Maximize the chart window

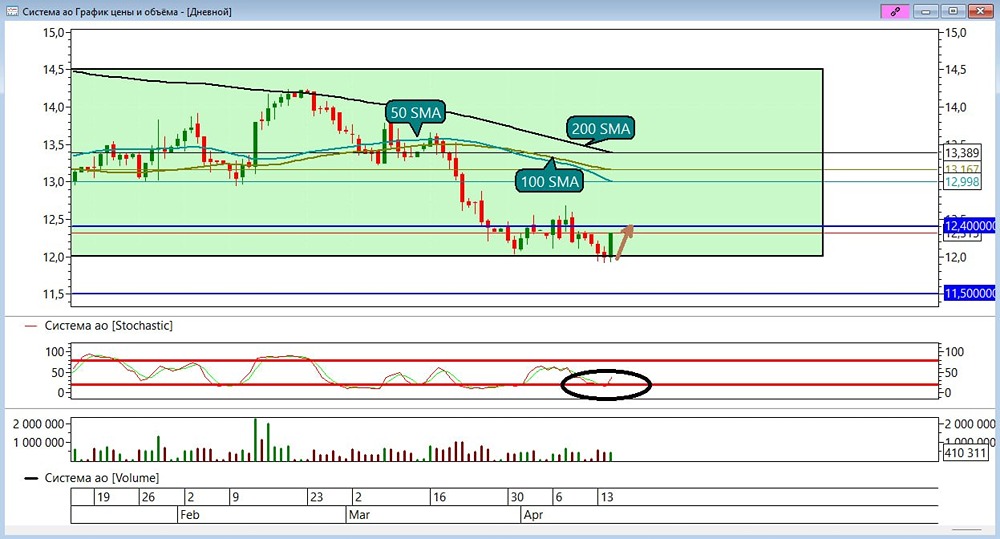pos(953,11)
